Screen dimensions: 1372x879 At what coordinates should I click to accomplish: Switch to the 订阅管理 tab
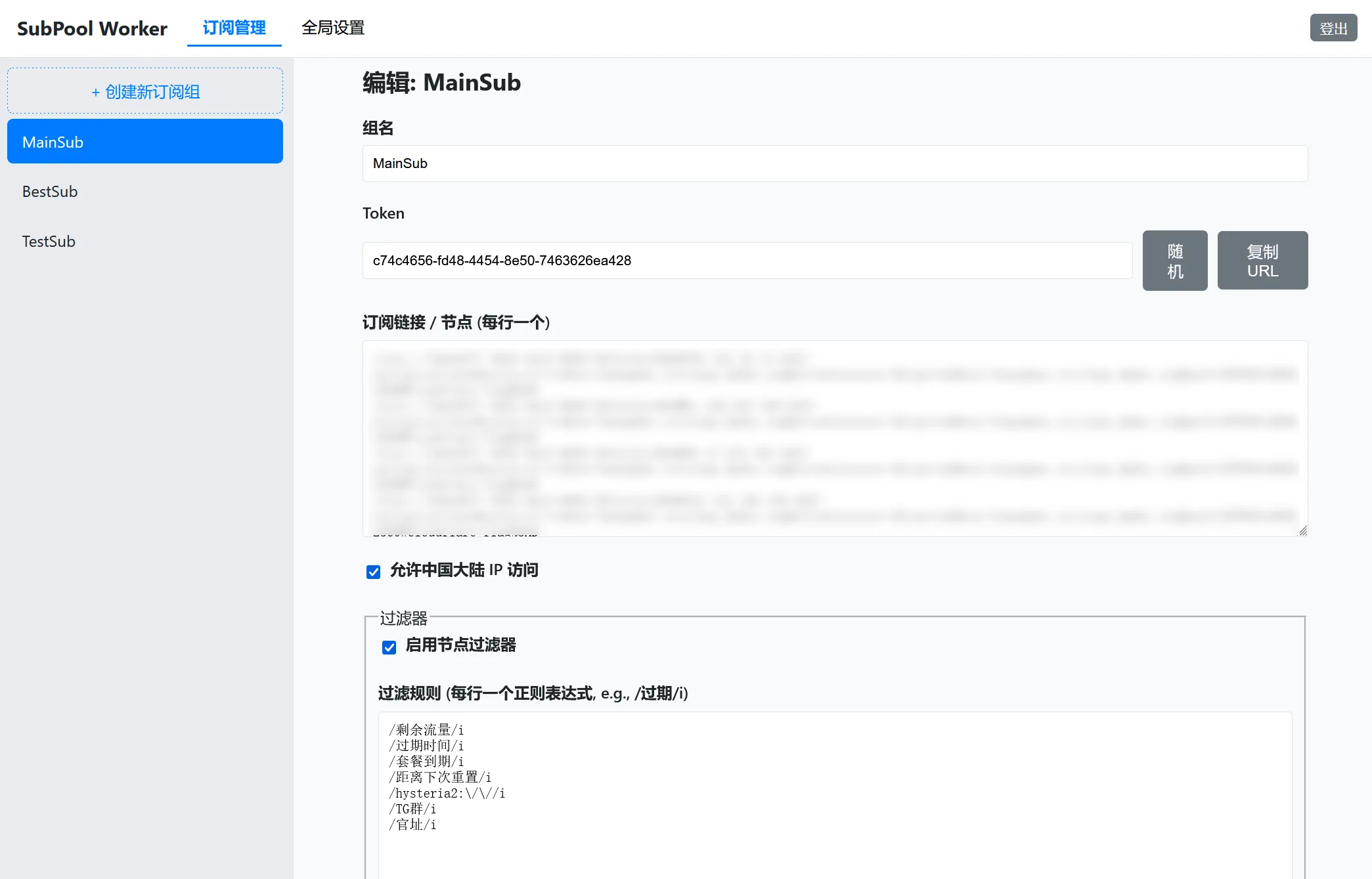[x=234, y=28]
